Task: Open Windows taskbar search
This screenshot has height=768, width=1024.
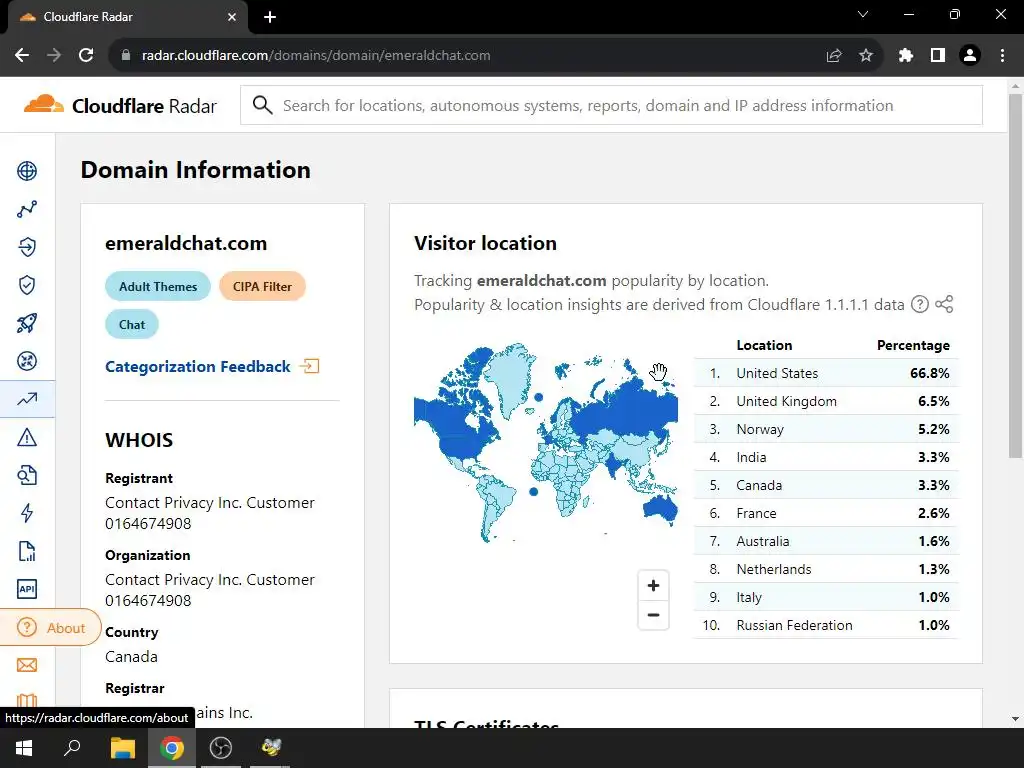Action: (x=72, y=748)
